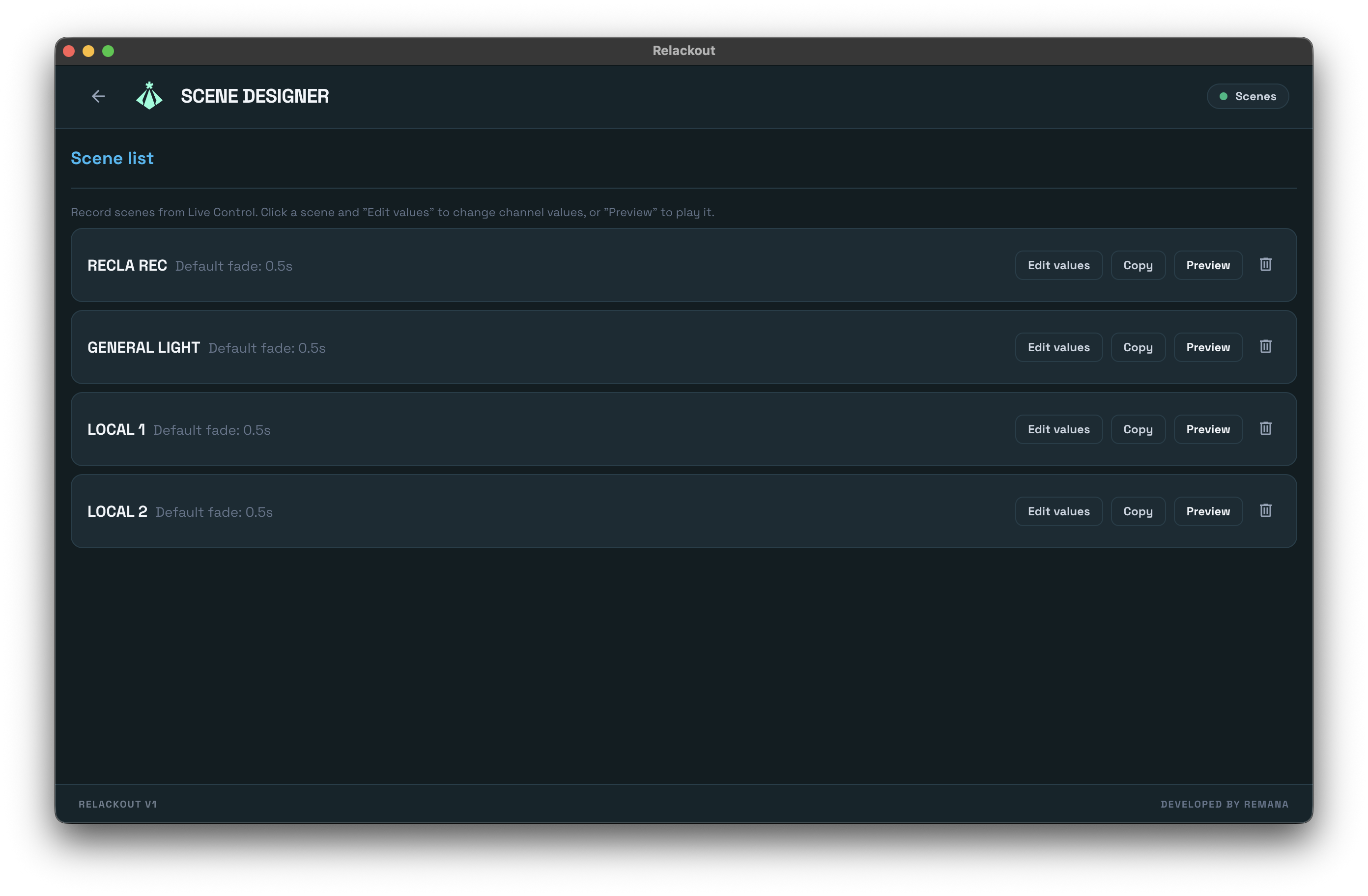Click the Default fade text of GENERAL LIGHT
Image resolution: width=1368 pixels, height=896 pixels.
pos(267,348)
